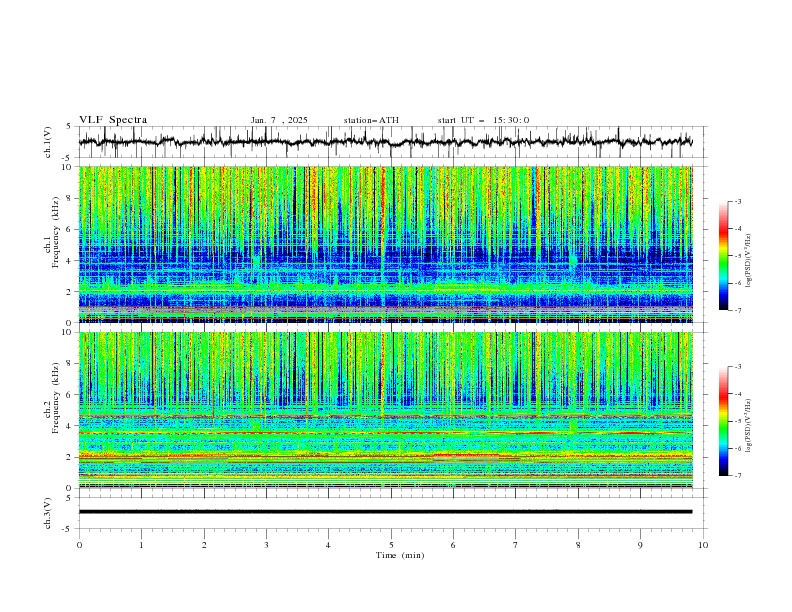792x612 pixels.
Task: Click time axis tick label "3"
Action: [266, 545]
